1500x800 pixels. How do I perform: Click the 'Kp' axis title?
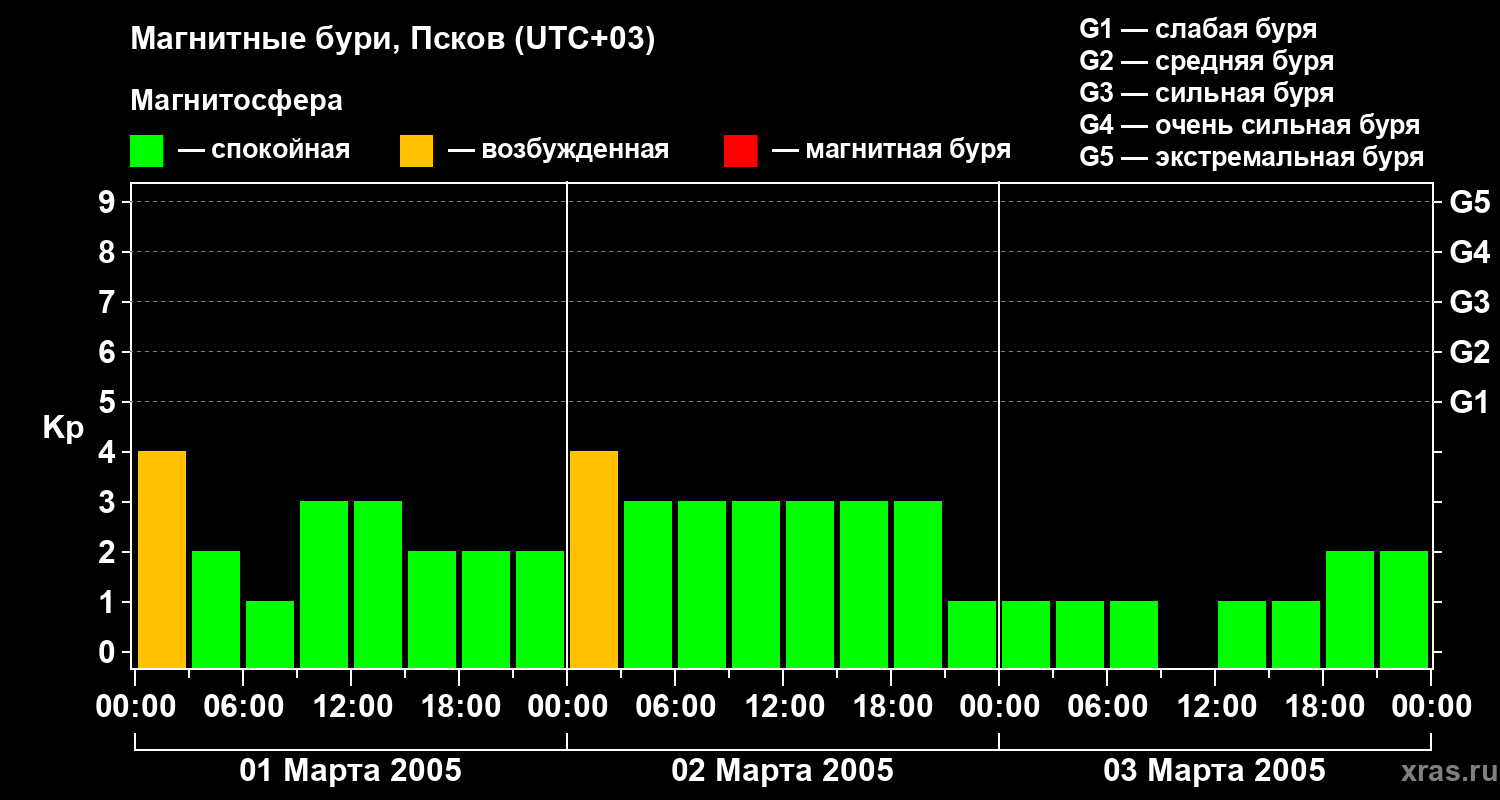pyautogui.click(x=63, y=429)
